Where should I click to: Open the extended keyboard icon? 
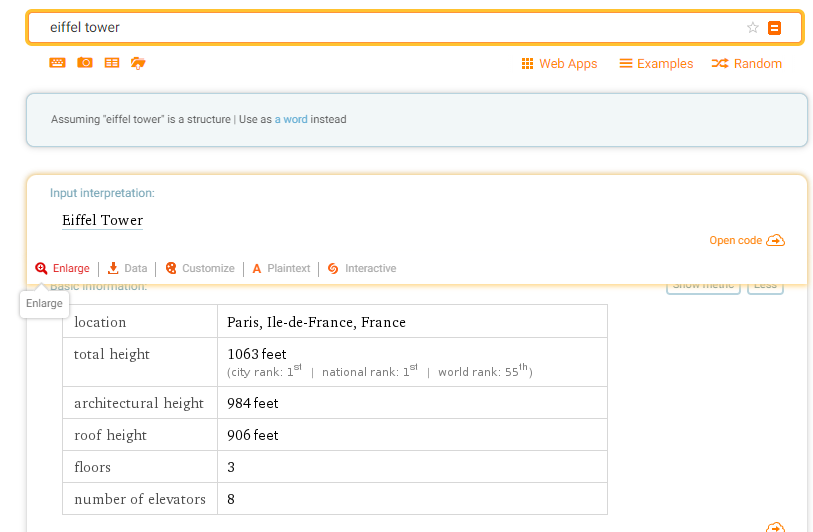(x=58, y=63)
